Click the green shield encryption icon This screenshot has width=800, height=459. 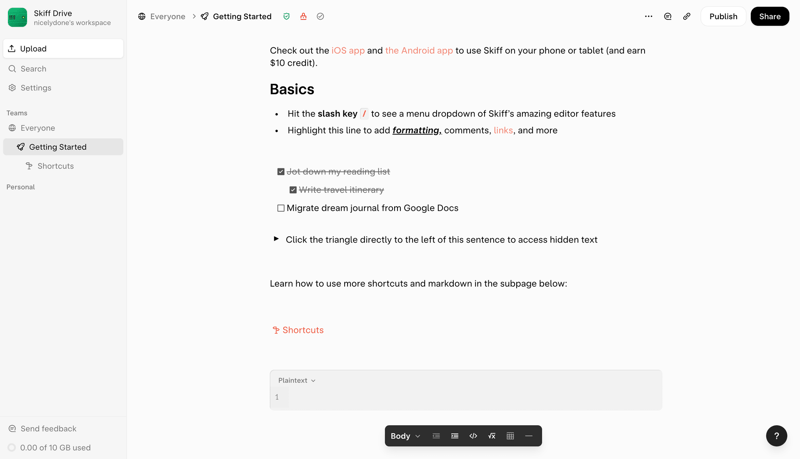click(x=287, y=16)
